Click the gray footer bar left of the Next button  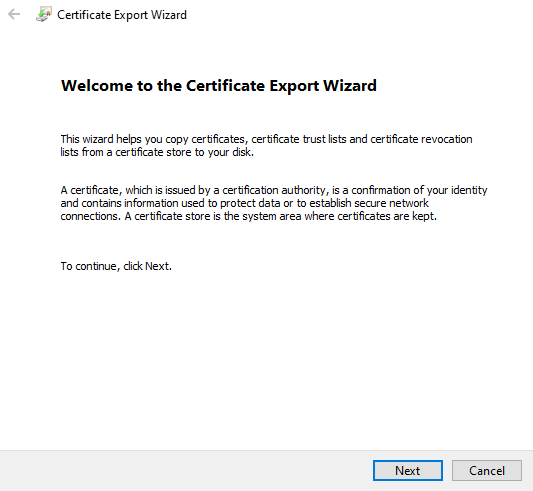[x=186, y=471]
